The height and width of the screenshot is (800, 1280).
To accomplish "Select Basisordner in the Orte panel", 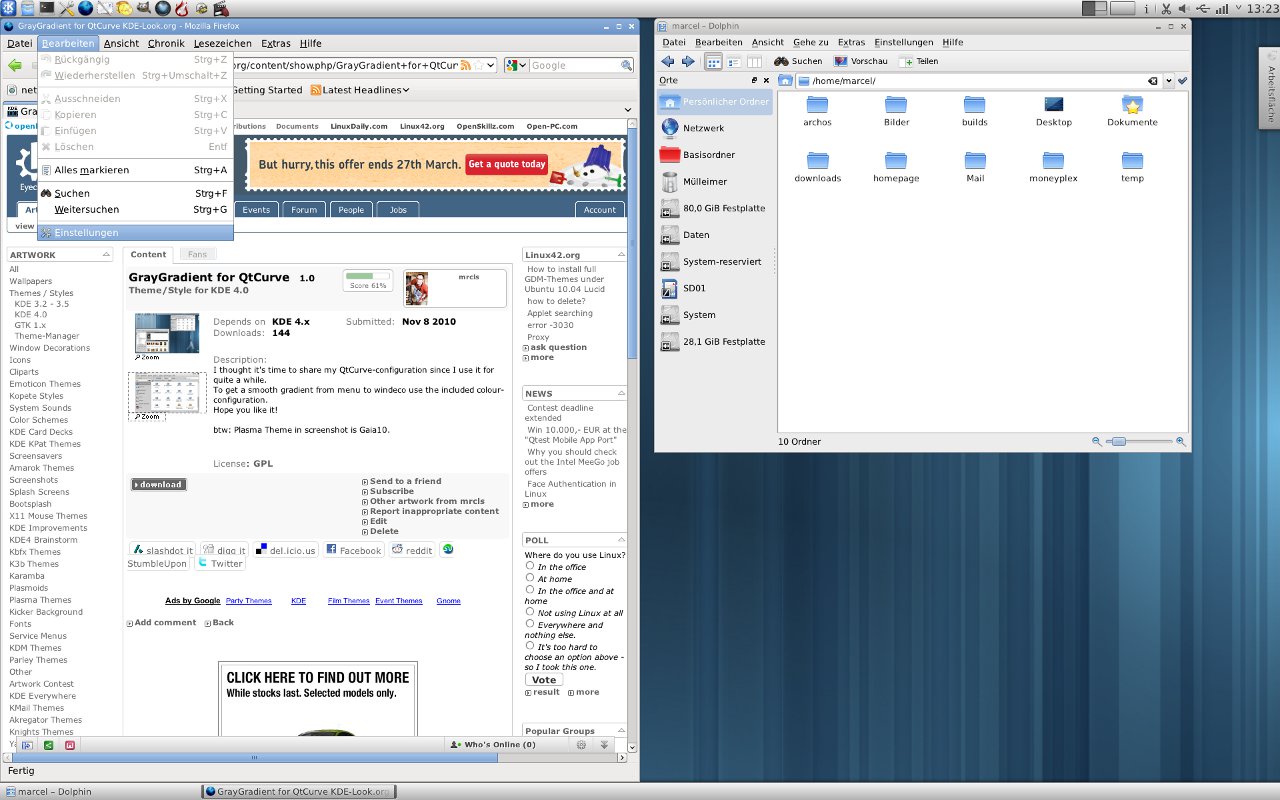I will (715, 155).
